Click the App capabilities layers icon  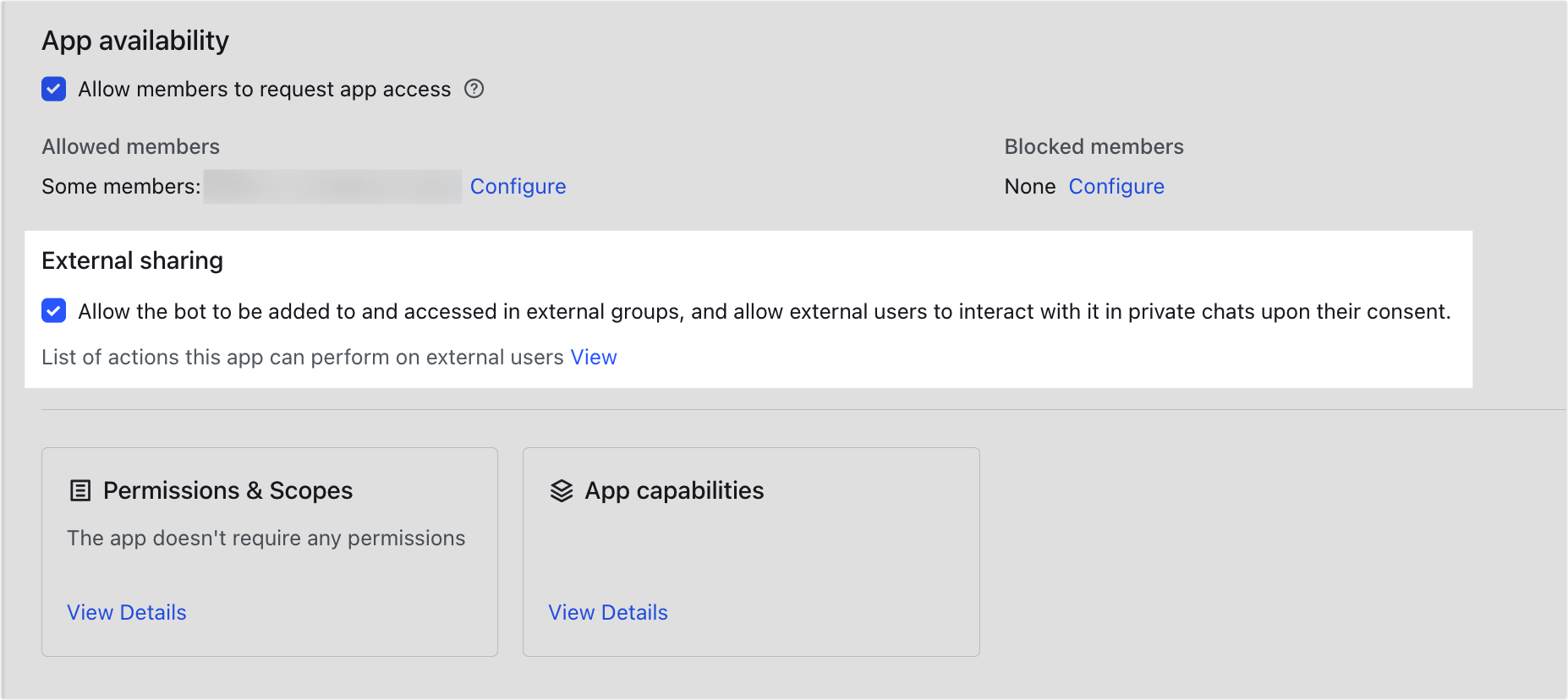562,491
